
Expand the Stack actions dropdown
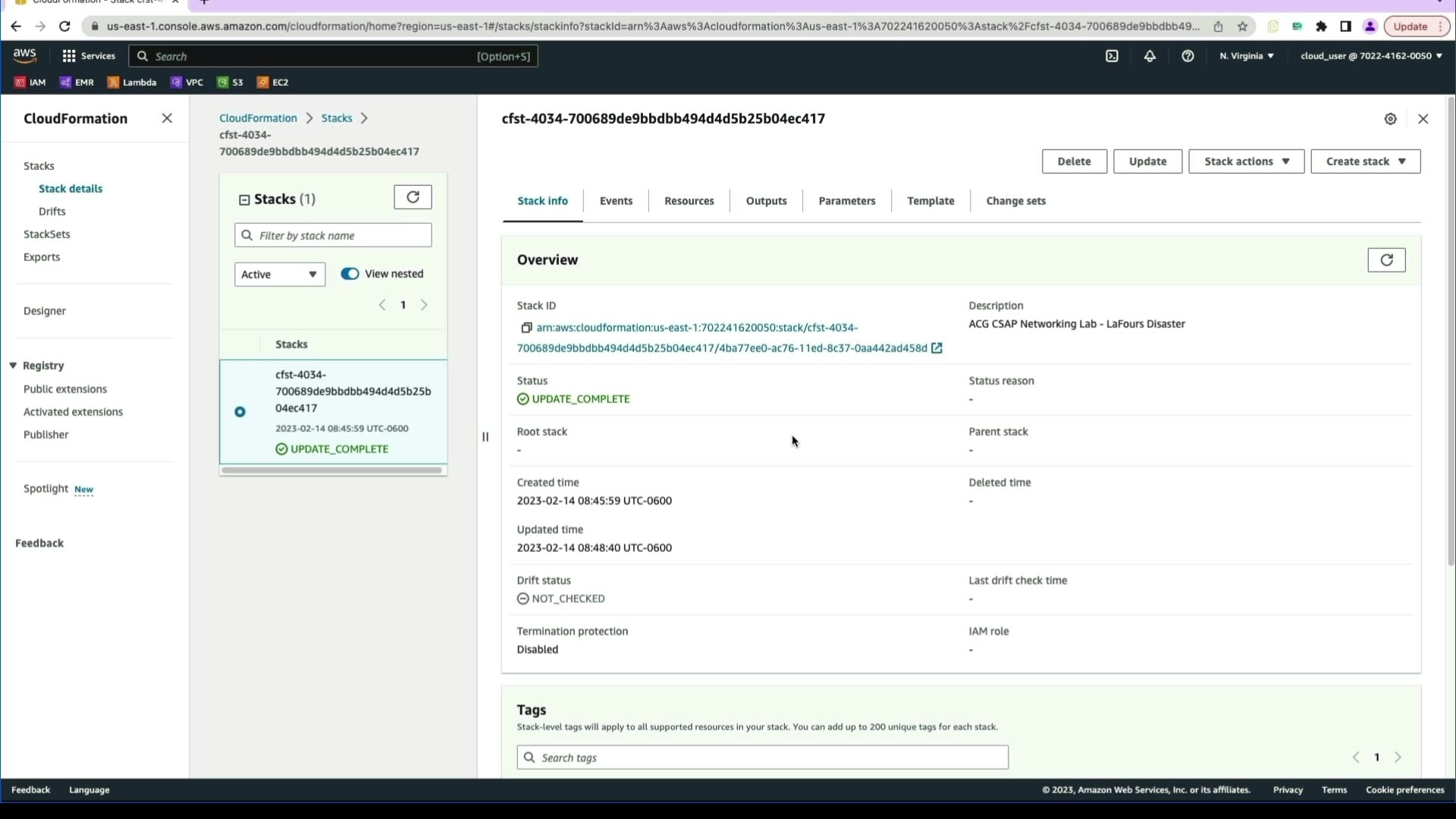point(1246,162)
